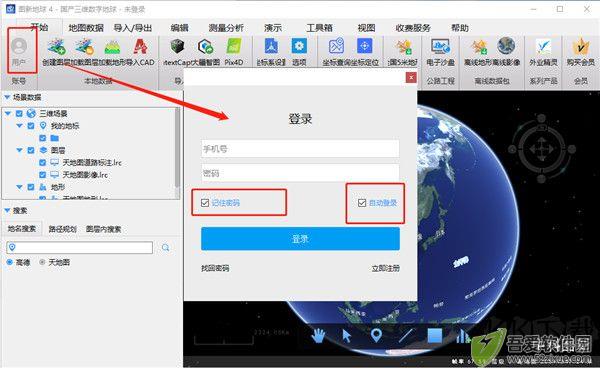Click the 手机号 input field

[300, 149]
